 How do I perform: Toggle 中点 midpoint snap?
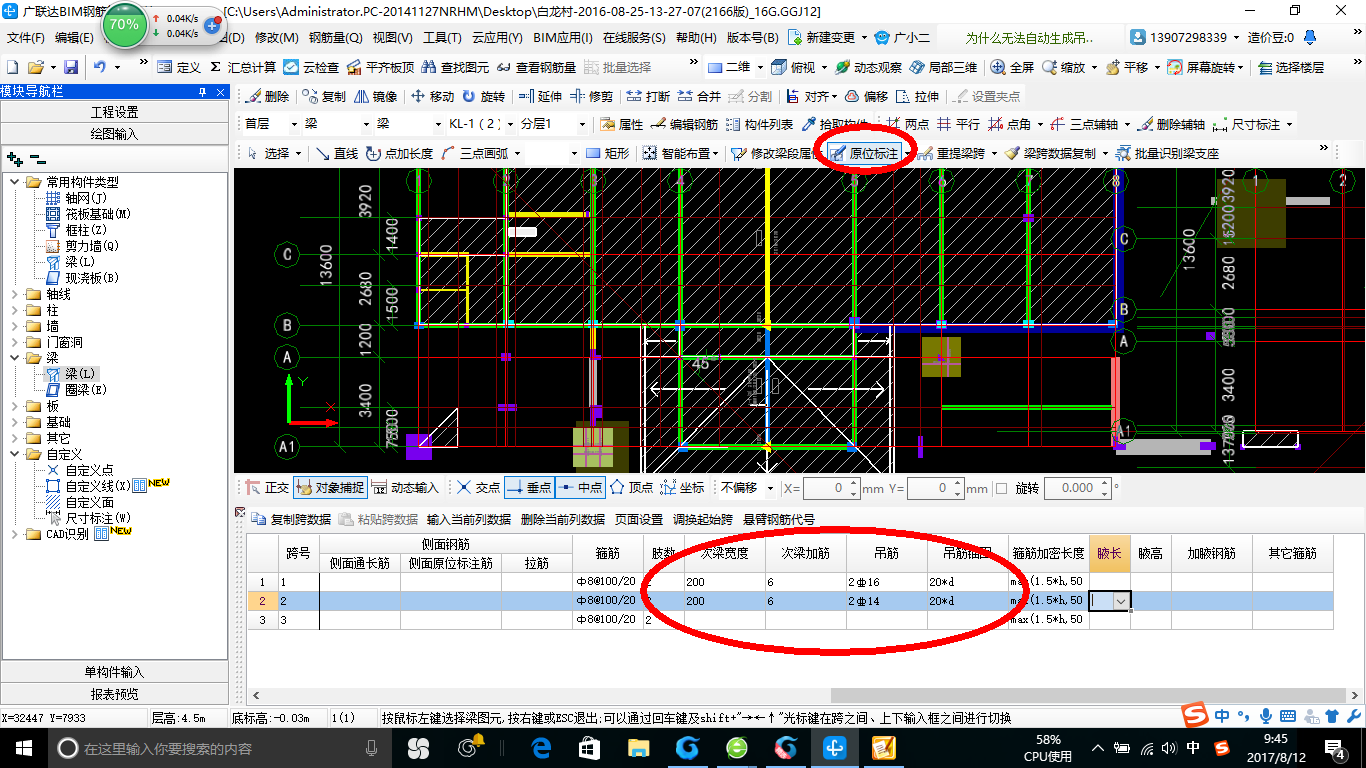click(579, 488)
